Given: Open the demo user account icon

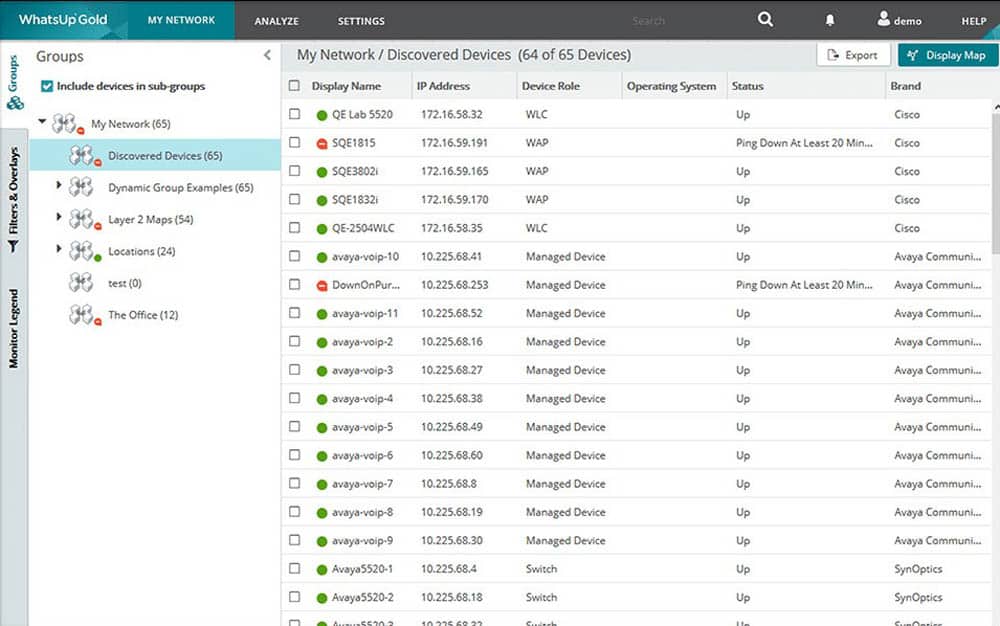Looking at the screenshot, I should 883,18.
